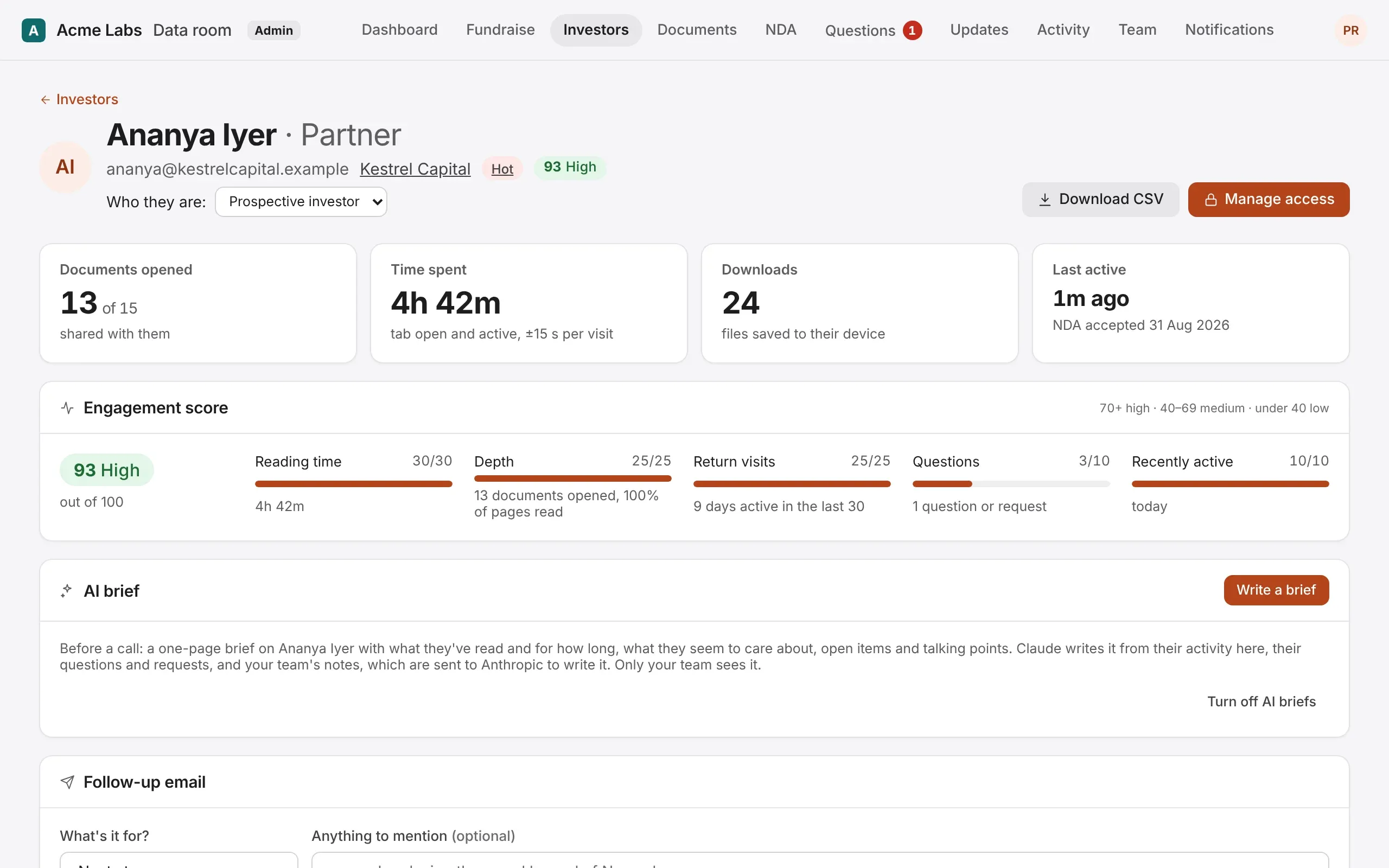This screenshot has height=868, width=1389.
Task: Click the Admin role badge
Action: 274,30
